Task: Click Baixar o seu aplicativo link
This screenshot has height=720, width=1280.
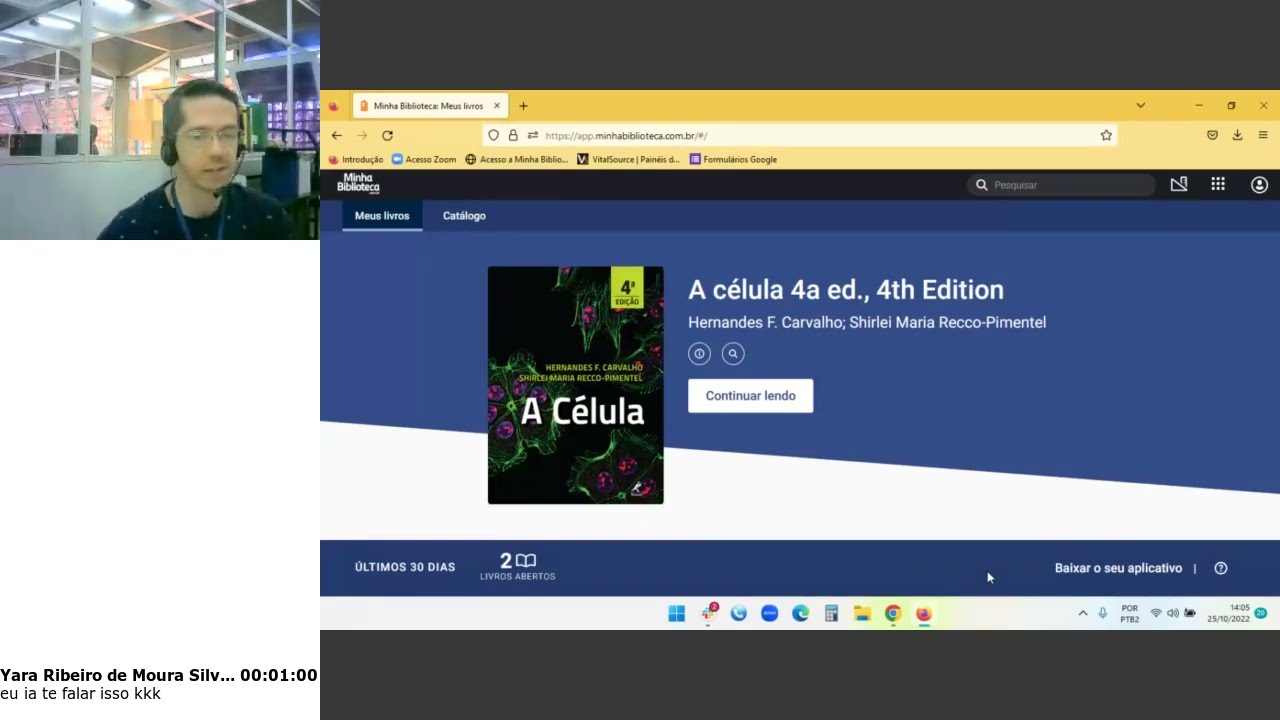Action: click(1118, 568)
